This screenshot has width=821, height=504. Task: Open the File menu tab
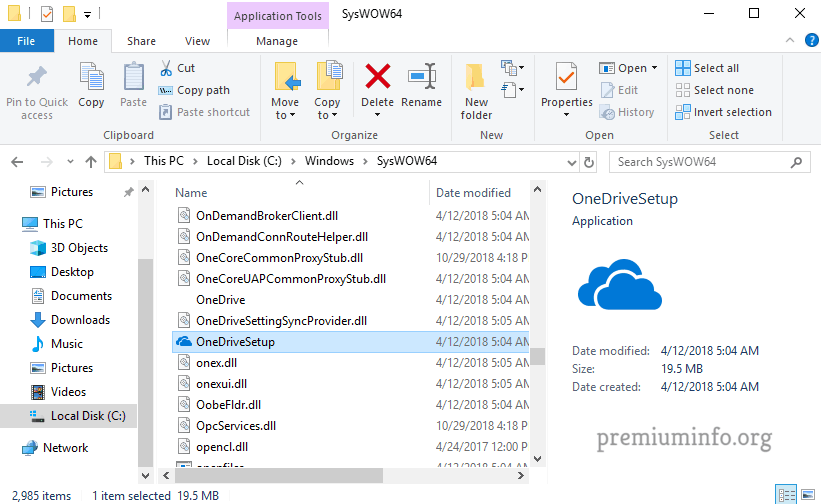pyautogui.click(x=27, y=41)
